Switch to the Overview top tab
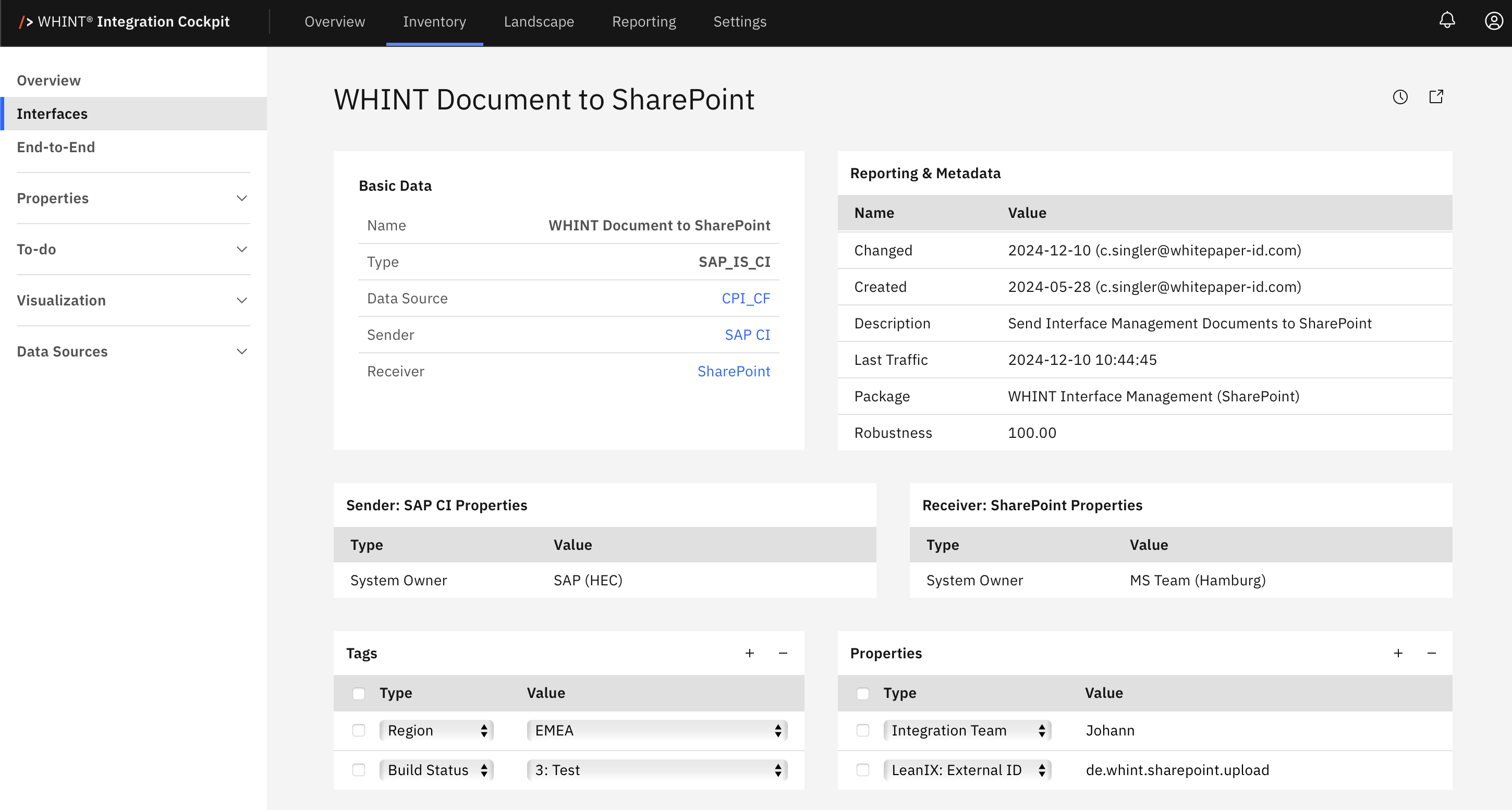Screen dimensions: 1512x810 coord(335,22)
